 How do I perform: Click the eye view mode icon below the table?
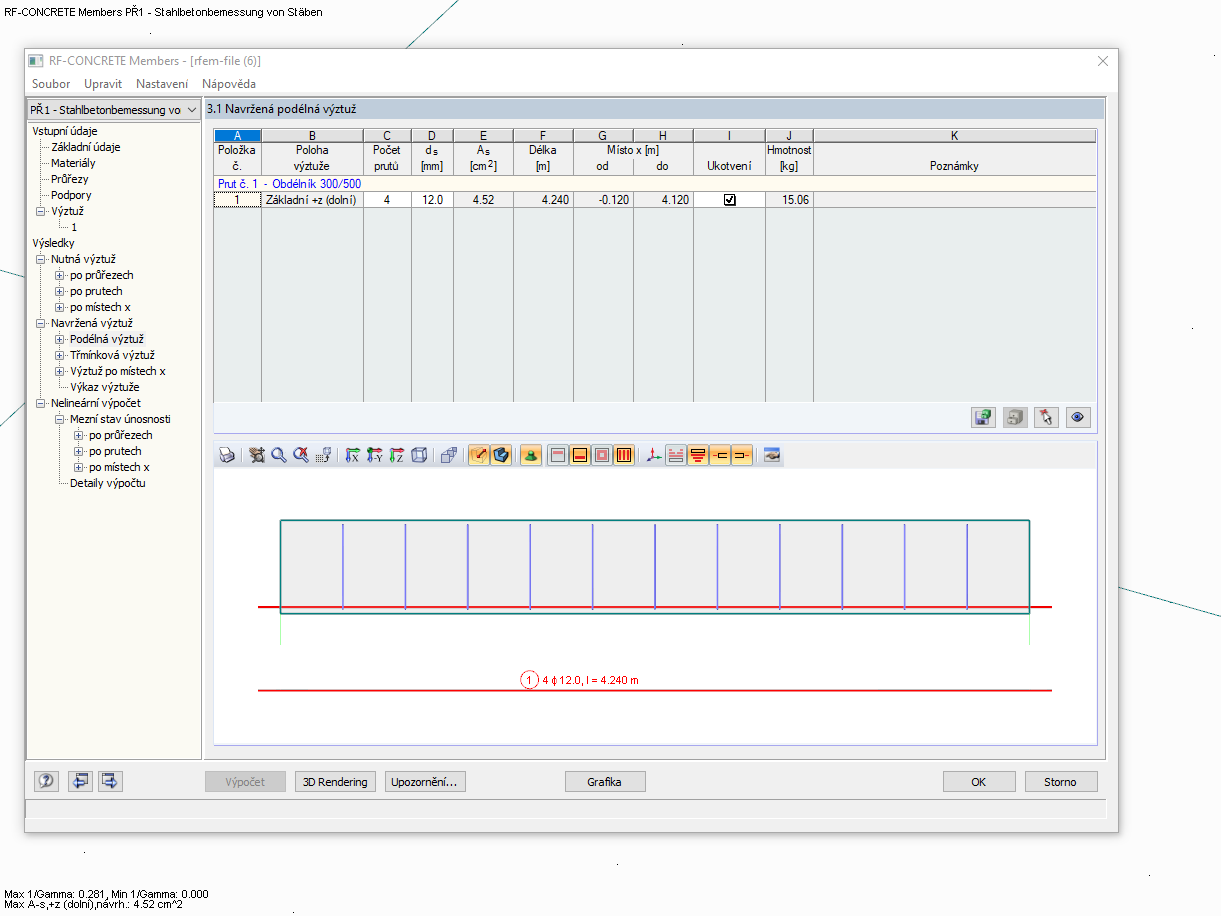1078,417
